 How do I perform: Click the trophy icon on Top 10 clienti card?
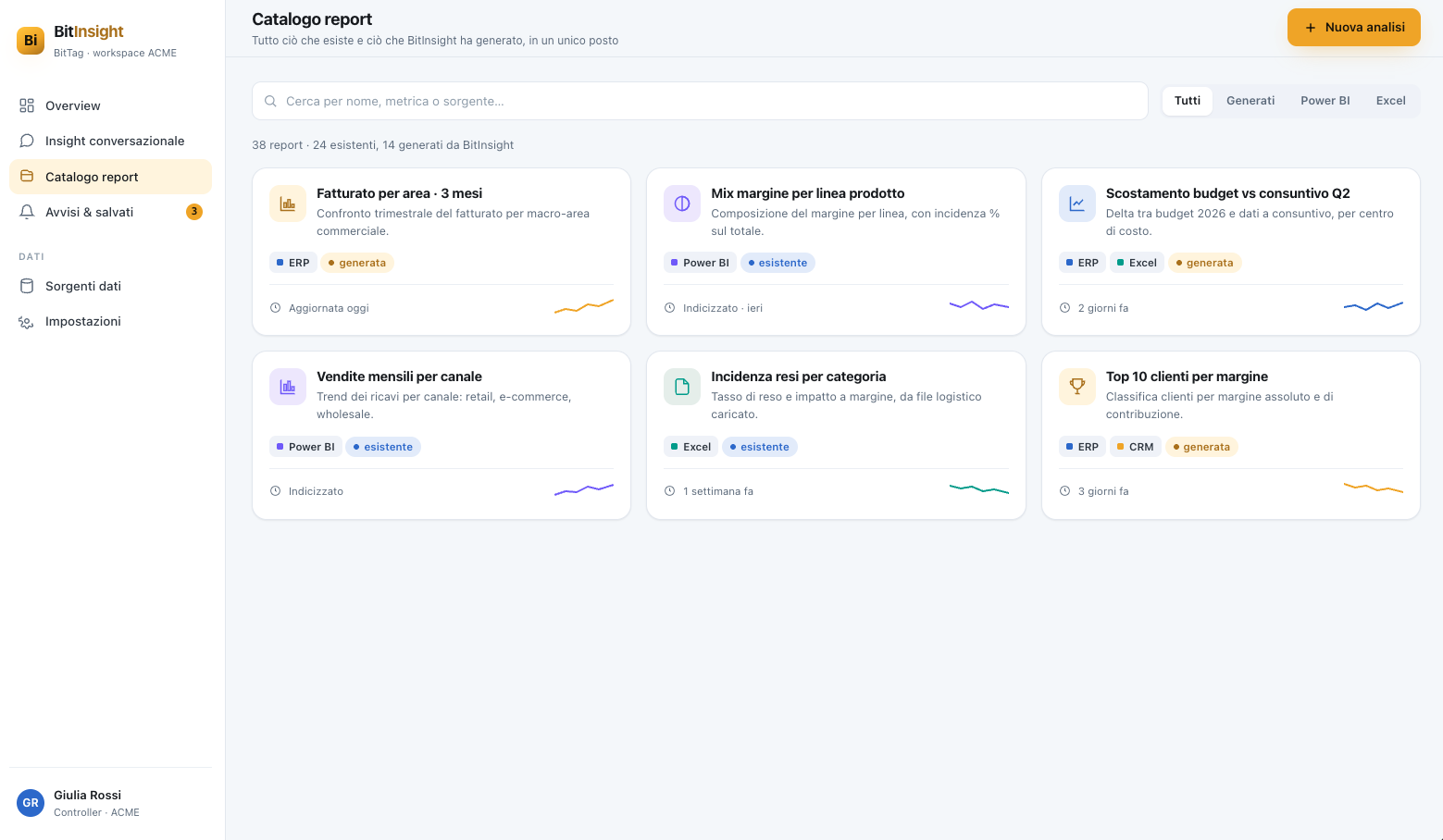coord(1077,387)
